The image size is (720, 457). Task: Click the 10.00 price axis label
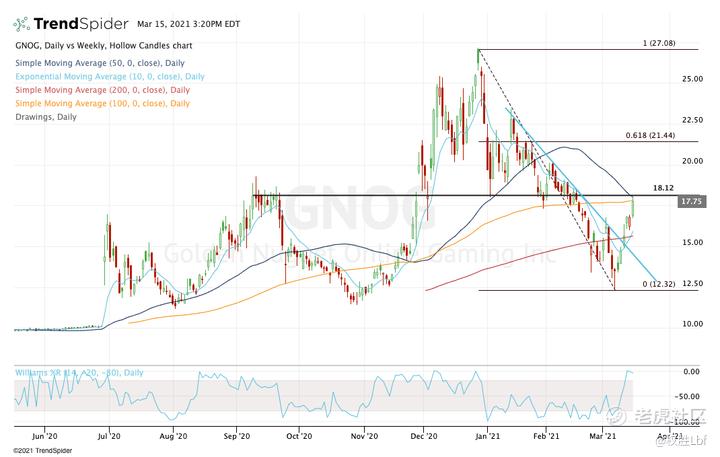coord(692,324)
